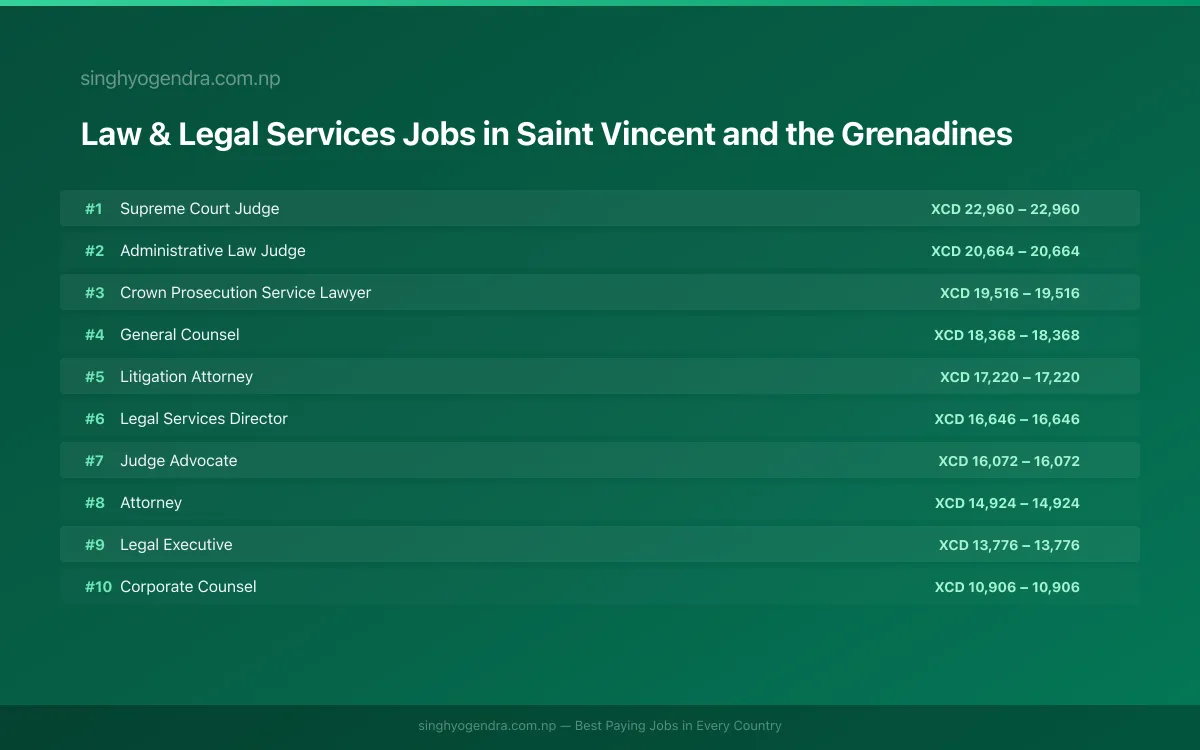1200x750 pixels.
Task: Click salary XCD 17,220 – 17,220
Action: (1010, 377)
